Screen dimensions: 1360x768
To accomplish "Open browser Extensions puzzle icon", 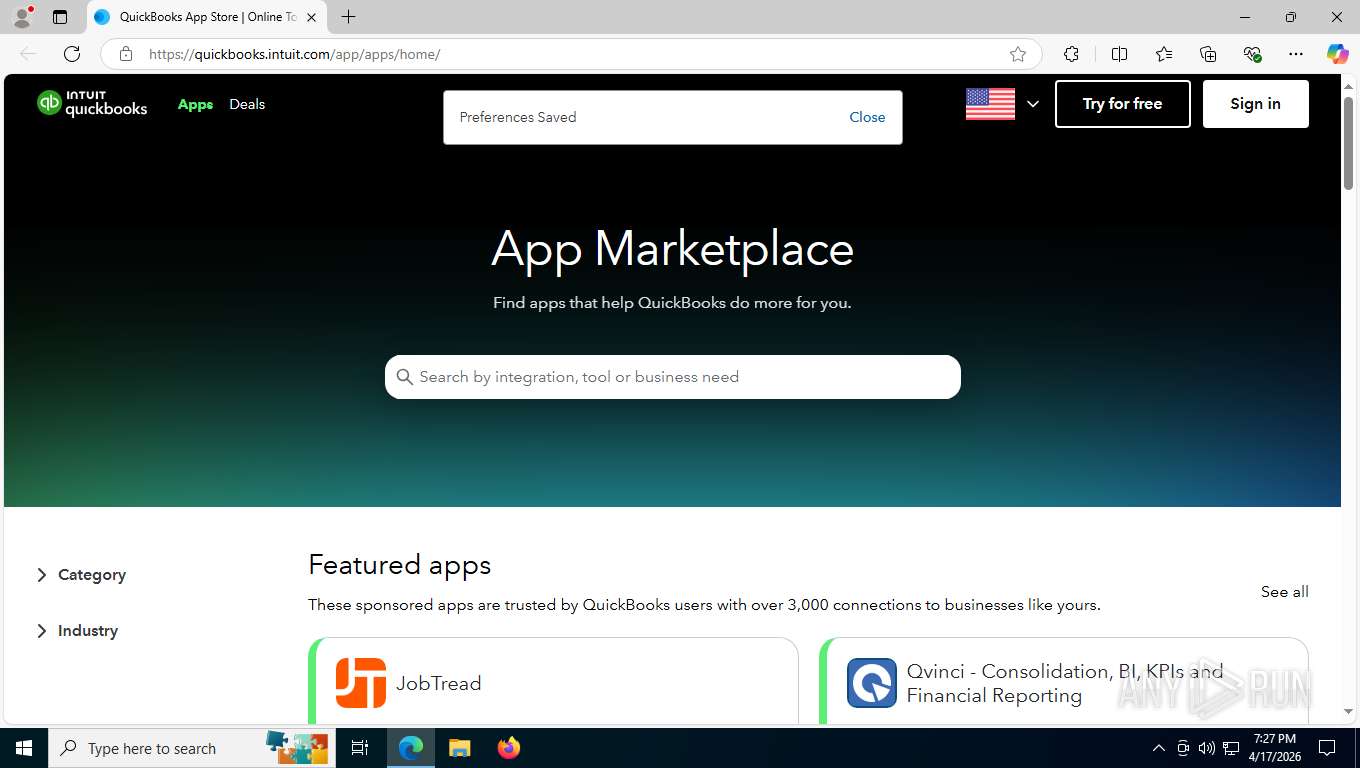I will 1071,54.
